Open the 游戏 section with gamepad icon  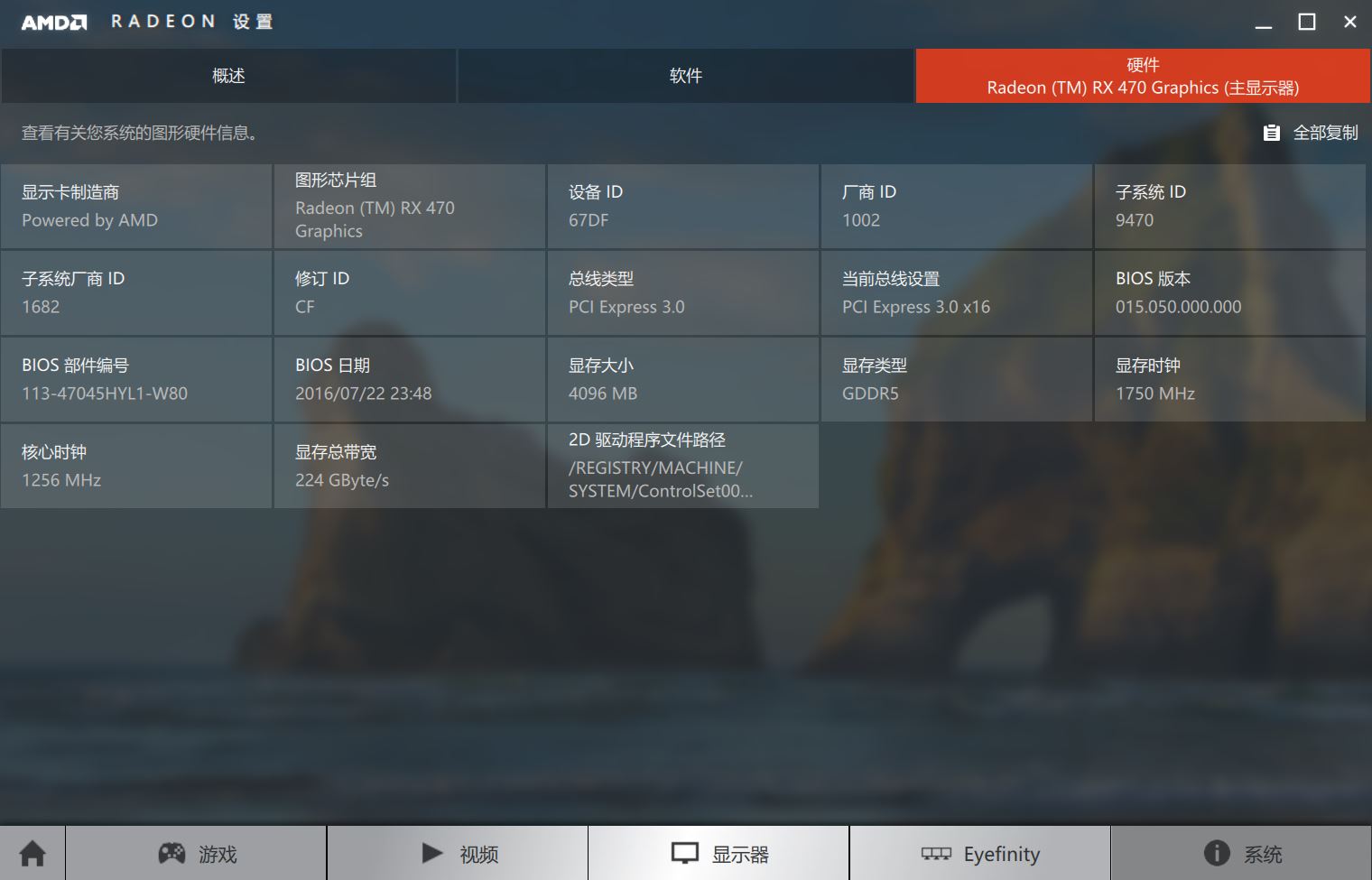click(x=196, y=853)
